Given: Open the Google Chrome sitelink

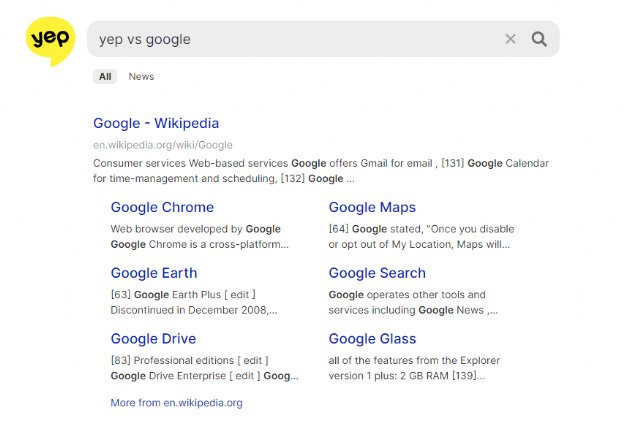Looking at the screenshot, I should pyautogui.click(x=162, y=207).
